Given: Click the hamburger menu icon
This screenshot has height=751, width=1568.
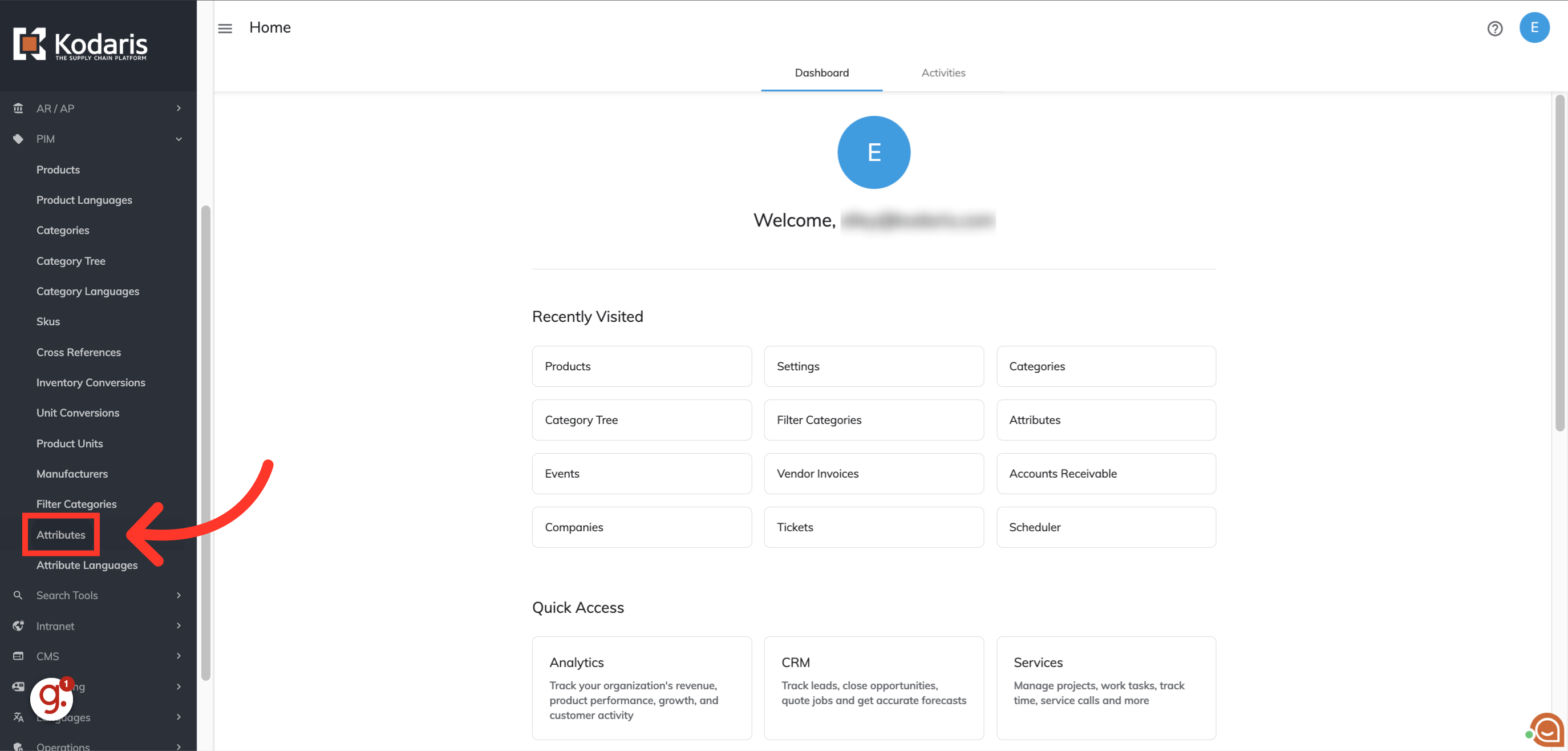Looking at the screenshot, I should (225, 28).
